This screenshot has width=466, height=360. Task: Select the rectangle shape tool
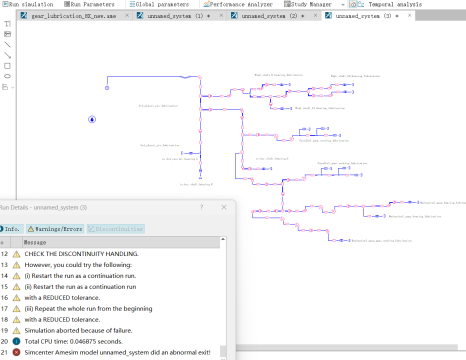coord(7,66)
